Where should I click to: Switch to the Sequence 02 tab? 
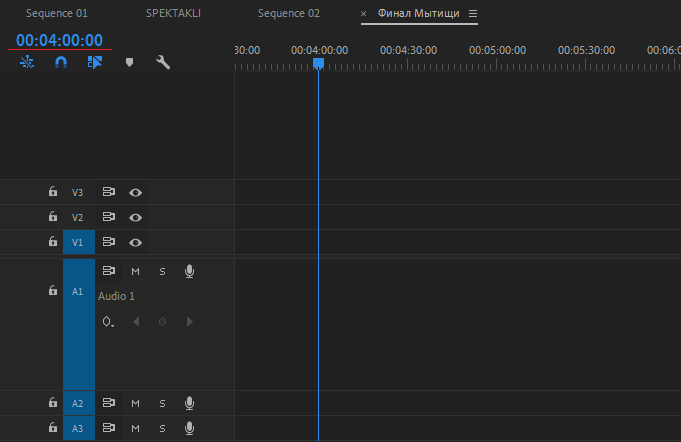coord(288,14)
